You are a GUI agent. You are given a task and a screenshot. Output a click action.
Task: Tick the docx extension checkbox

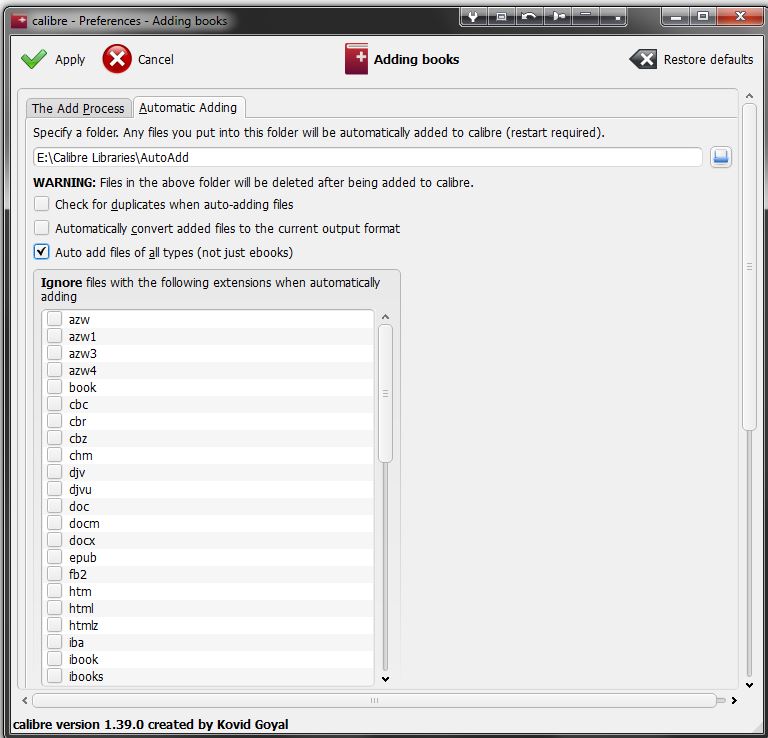[54, 540]
